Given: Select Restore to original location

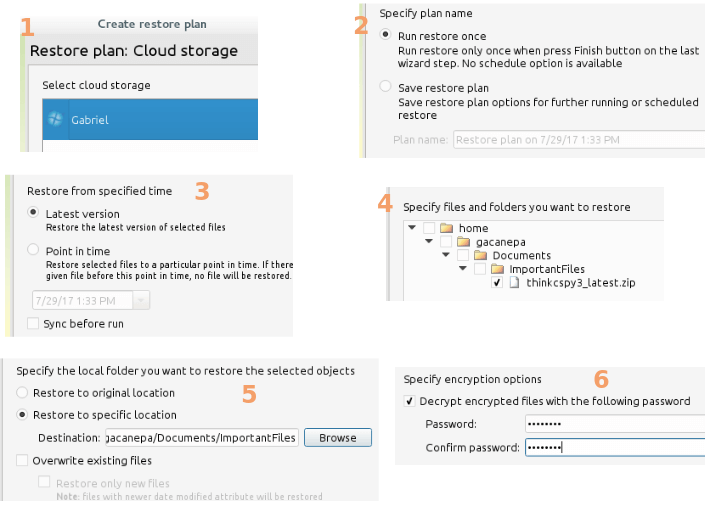Looking at the screenshot, I should (x=22, y=392).
